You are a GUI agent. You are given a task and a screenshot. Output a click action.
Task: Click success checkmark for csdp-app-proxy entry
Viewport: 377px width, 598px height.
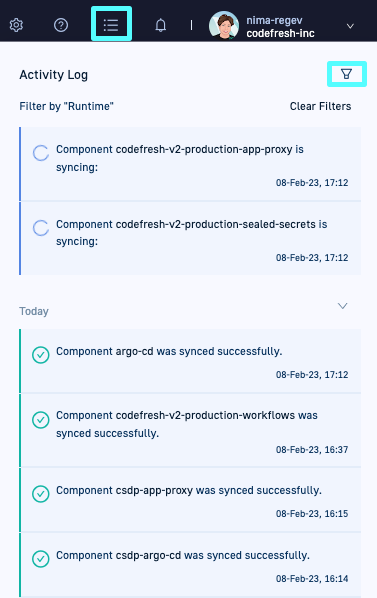pos(40,494)
